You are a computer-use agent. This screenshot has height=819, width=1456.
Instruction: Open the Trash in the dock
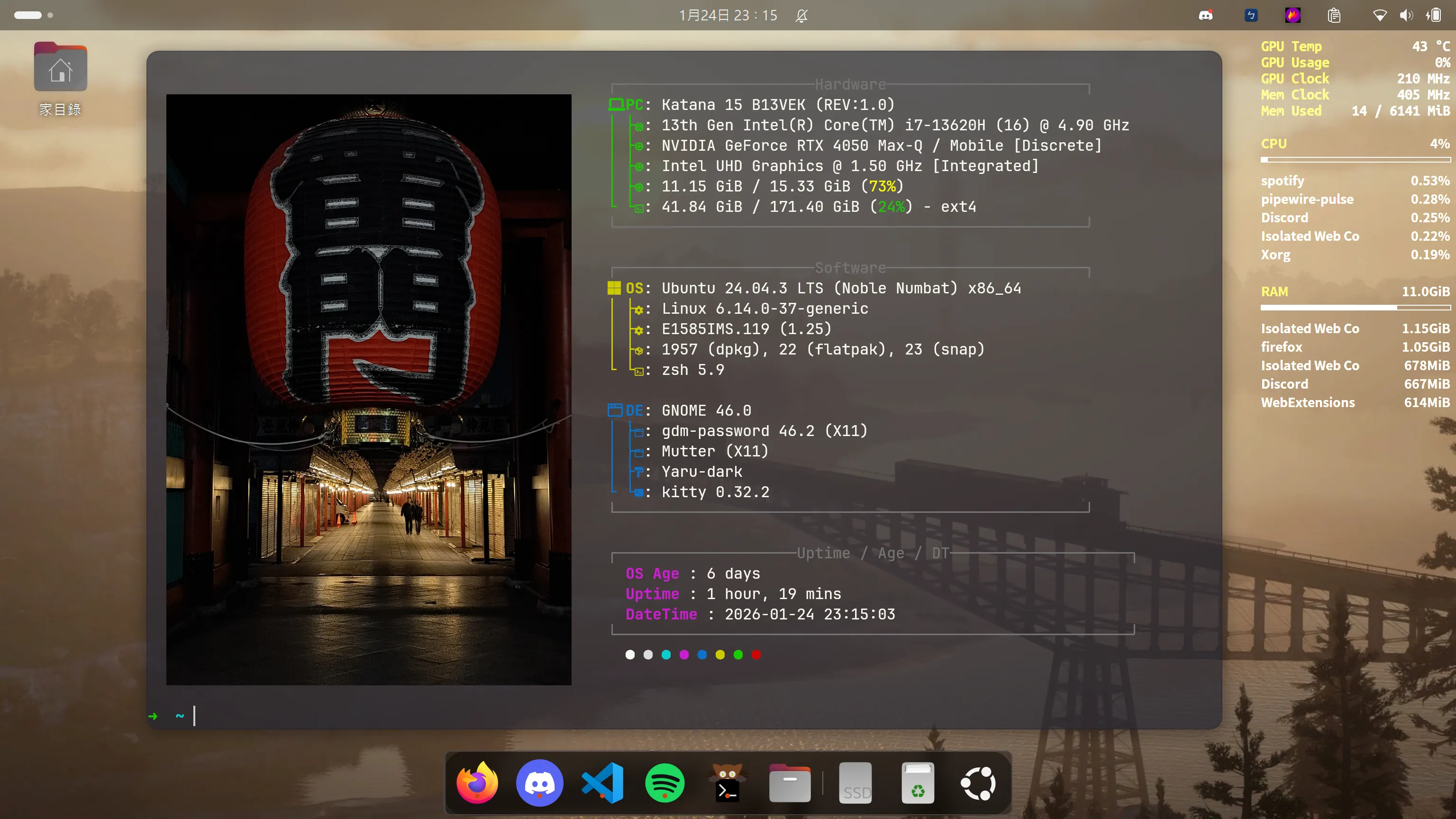[918, 783]
